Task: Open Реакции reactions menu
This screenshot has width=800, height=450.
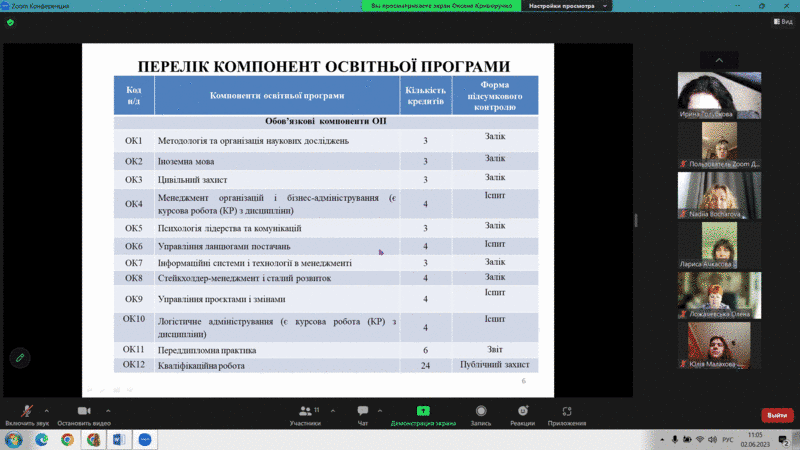Action: click(x=522, y=415)
